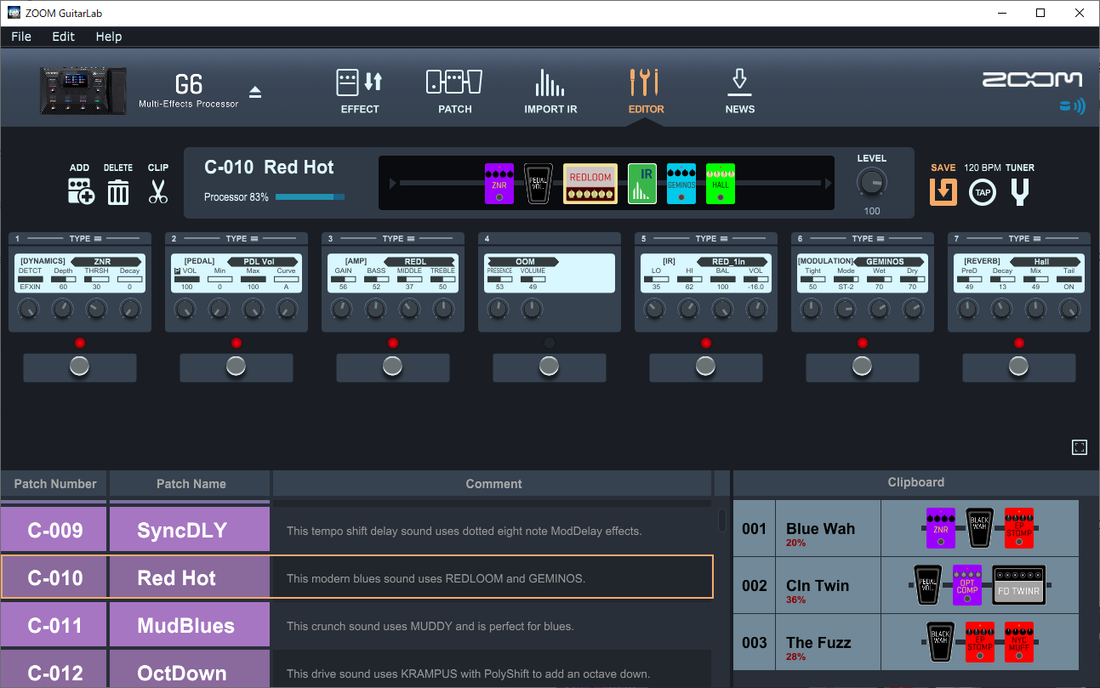Click the eject arrow next to G6
Screen dimensions: 1100x688
coord(255,90)
